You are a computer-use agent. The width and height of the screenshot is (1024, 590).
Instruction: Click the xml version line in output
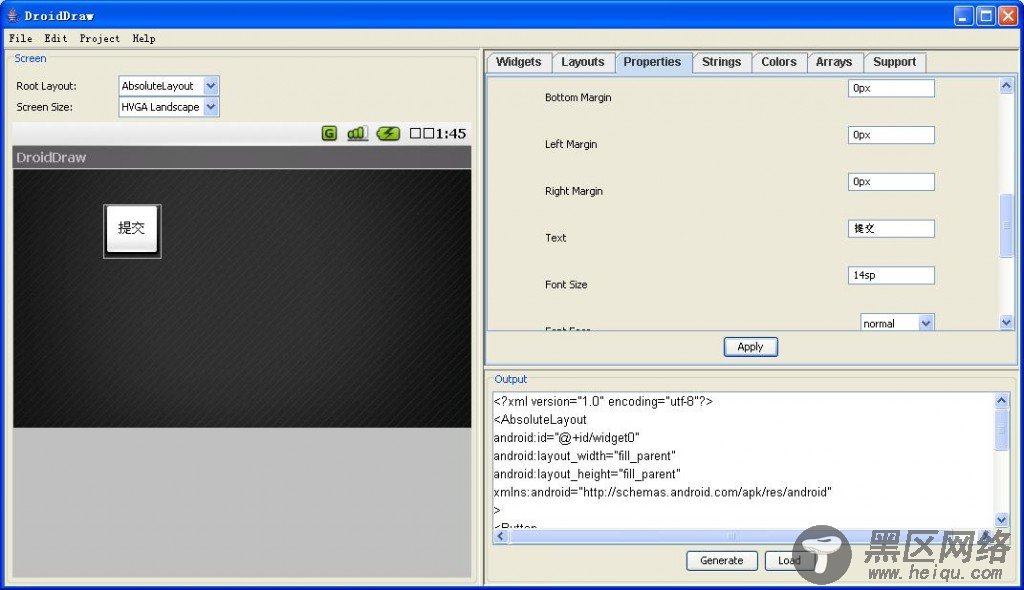(603, 401)
